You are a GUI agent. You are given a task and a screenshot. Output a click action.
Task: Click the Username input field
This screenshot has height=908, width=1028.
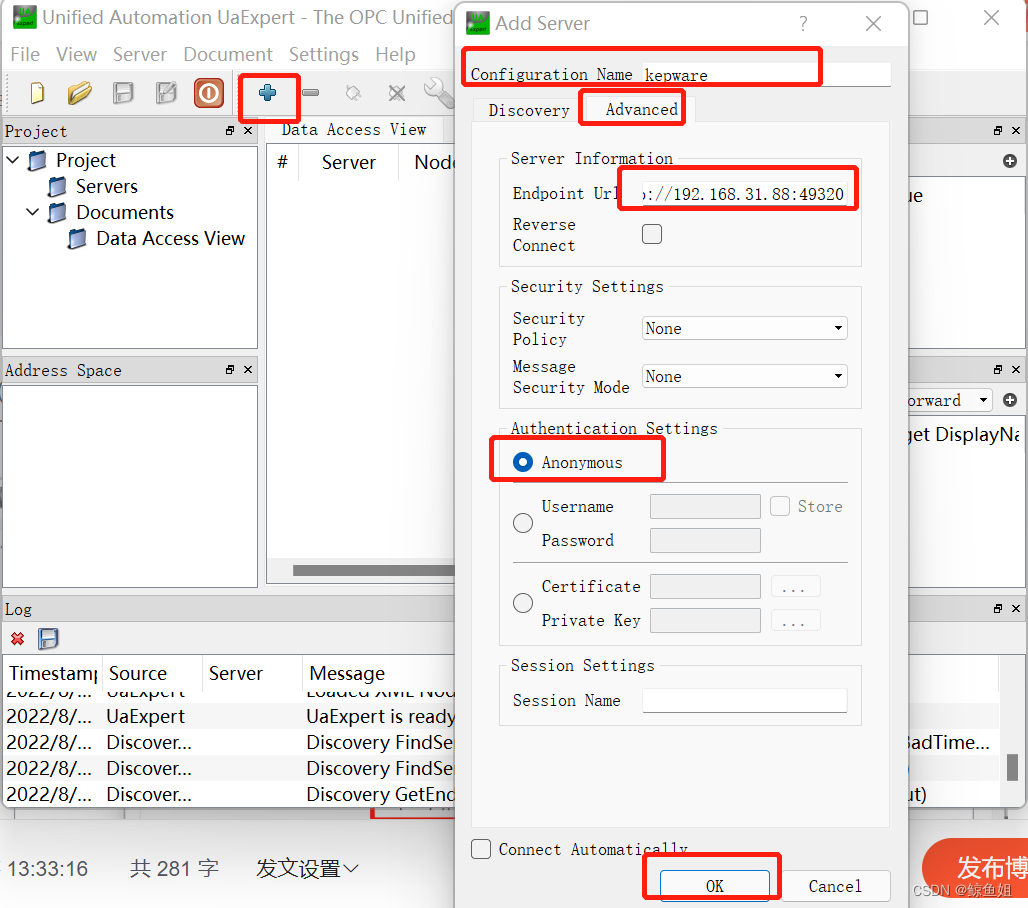pos(705,506)
